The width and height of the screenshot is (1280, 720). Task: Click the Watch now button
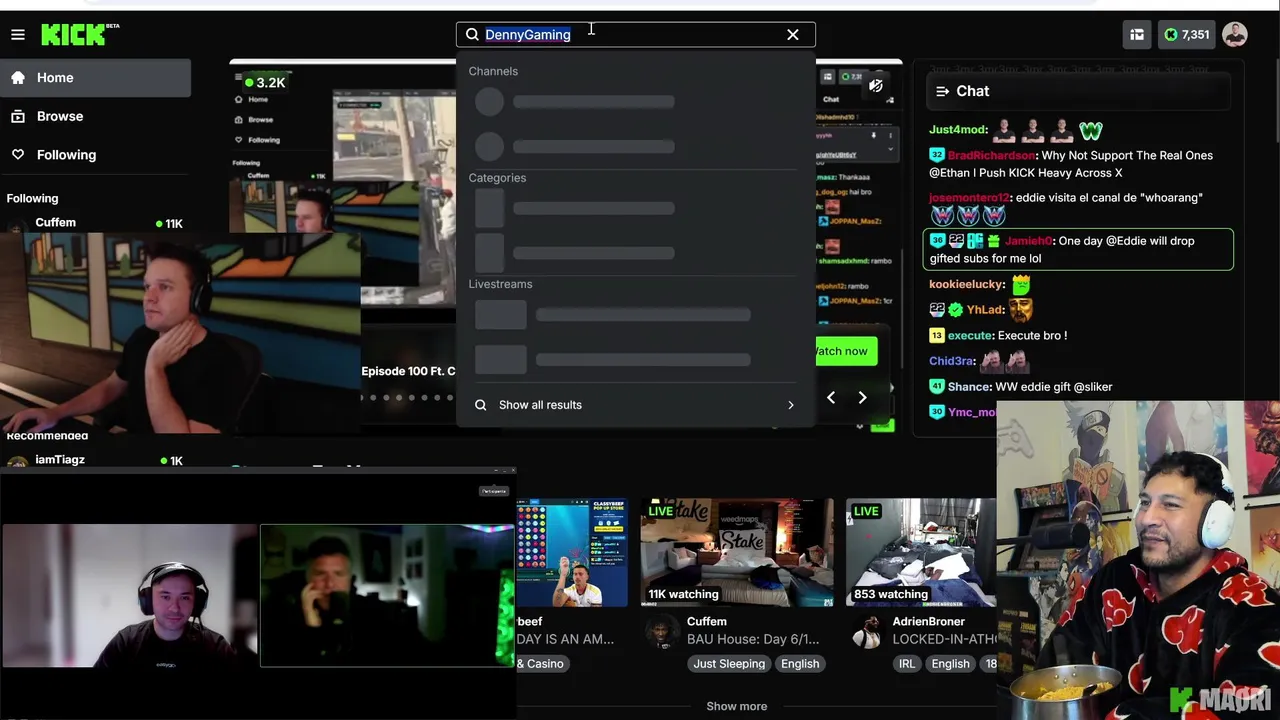click(846, 351)
